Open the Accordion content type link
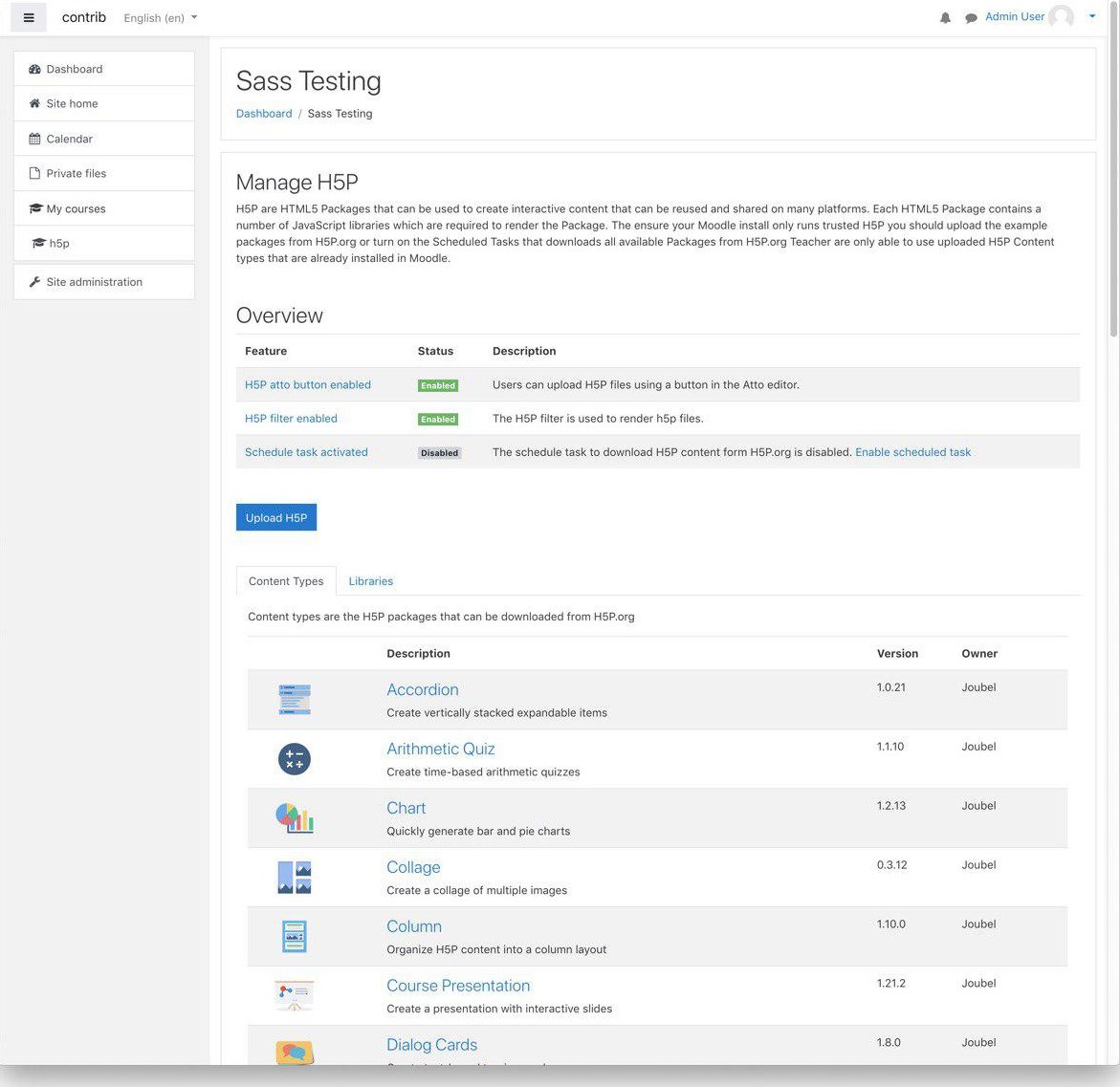Screen dimensions: 1120x1087 pyautogui.click(x=422, y=690)
